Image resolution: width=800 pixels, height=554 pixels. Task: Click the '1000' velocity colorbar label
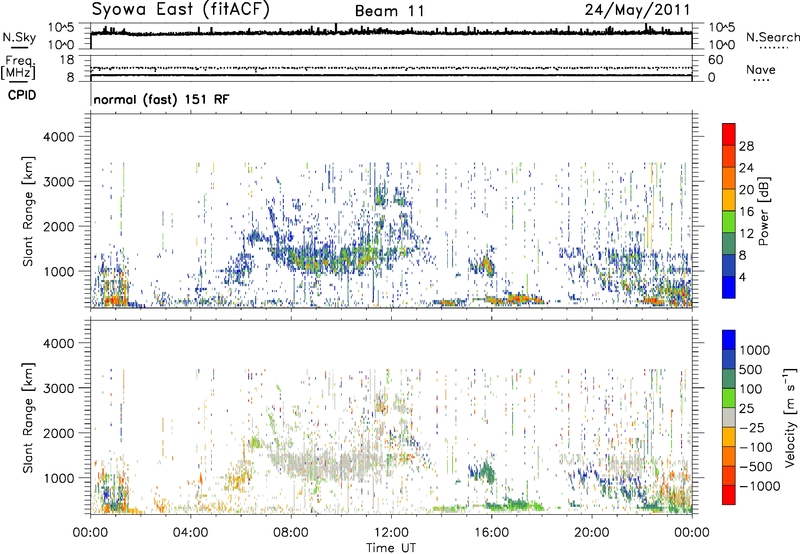tap(754, 350)
